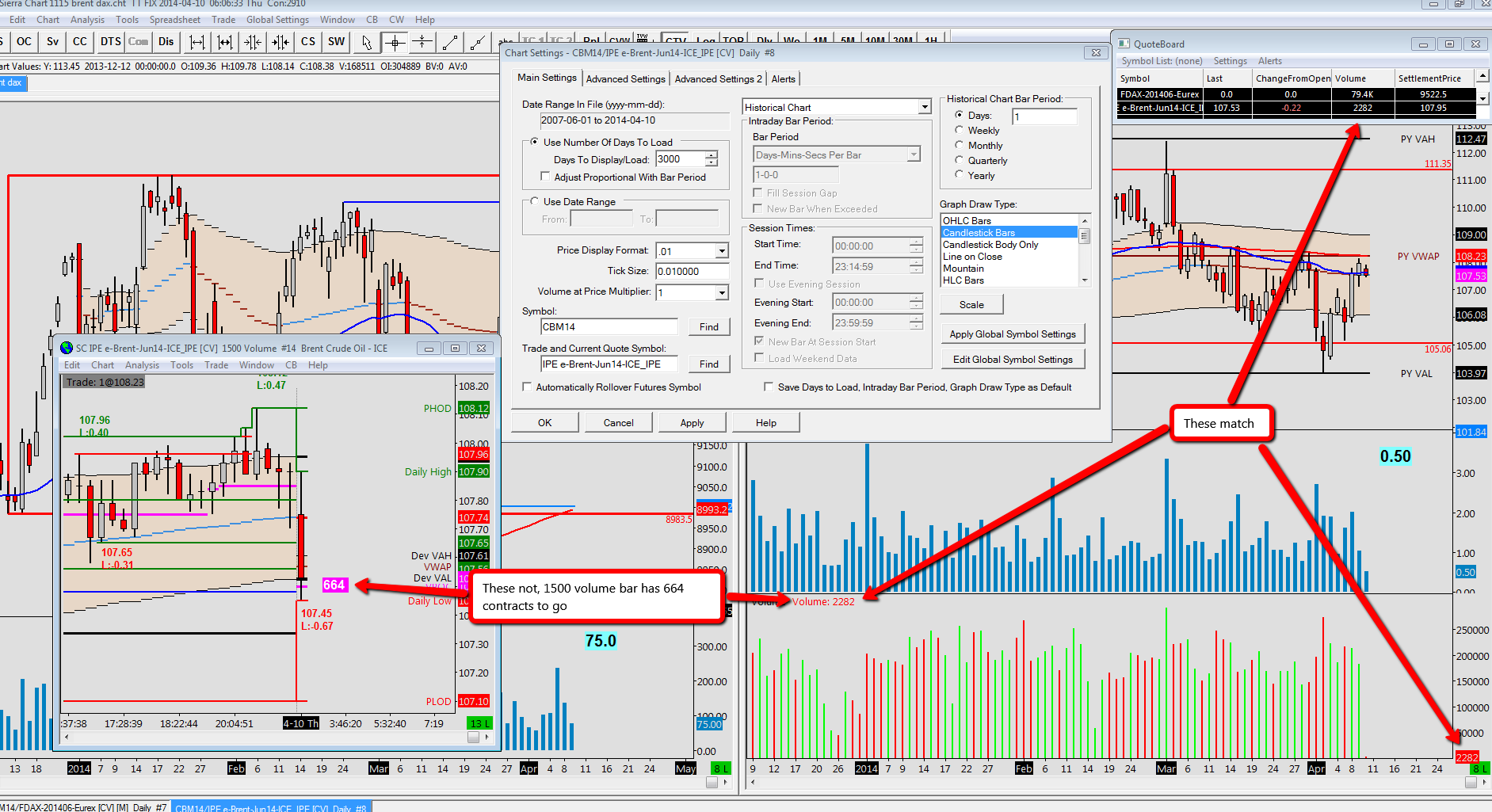This screenshot has height=812, width=1492.
Task: Check Adjust Proportional With Bar Period
Action: tap(545, 177)
